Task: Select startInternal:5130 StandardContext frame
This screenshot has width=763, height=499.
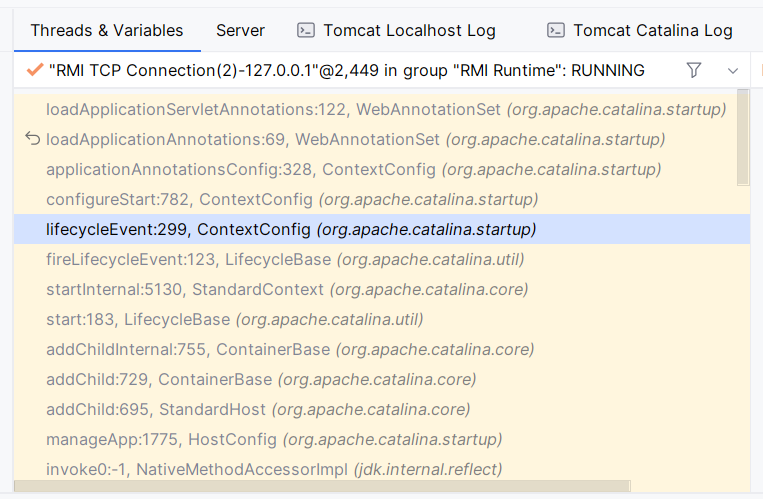Action: [x=287, y=289]
